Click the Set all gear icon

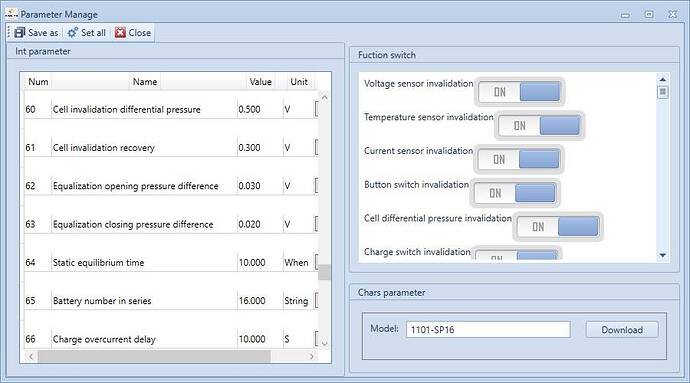(x=73, y=33)
